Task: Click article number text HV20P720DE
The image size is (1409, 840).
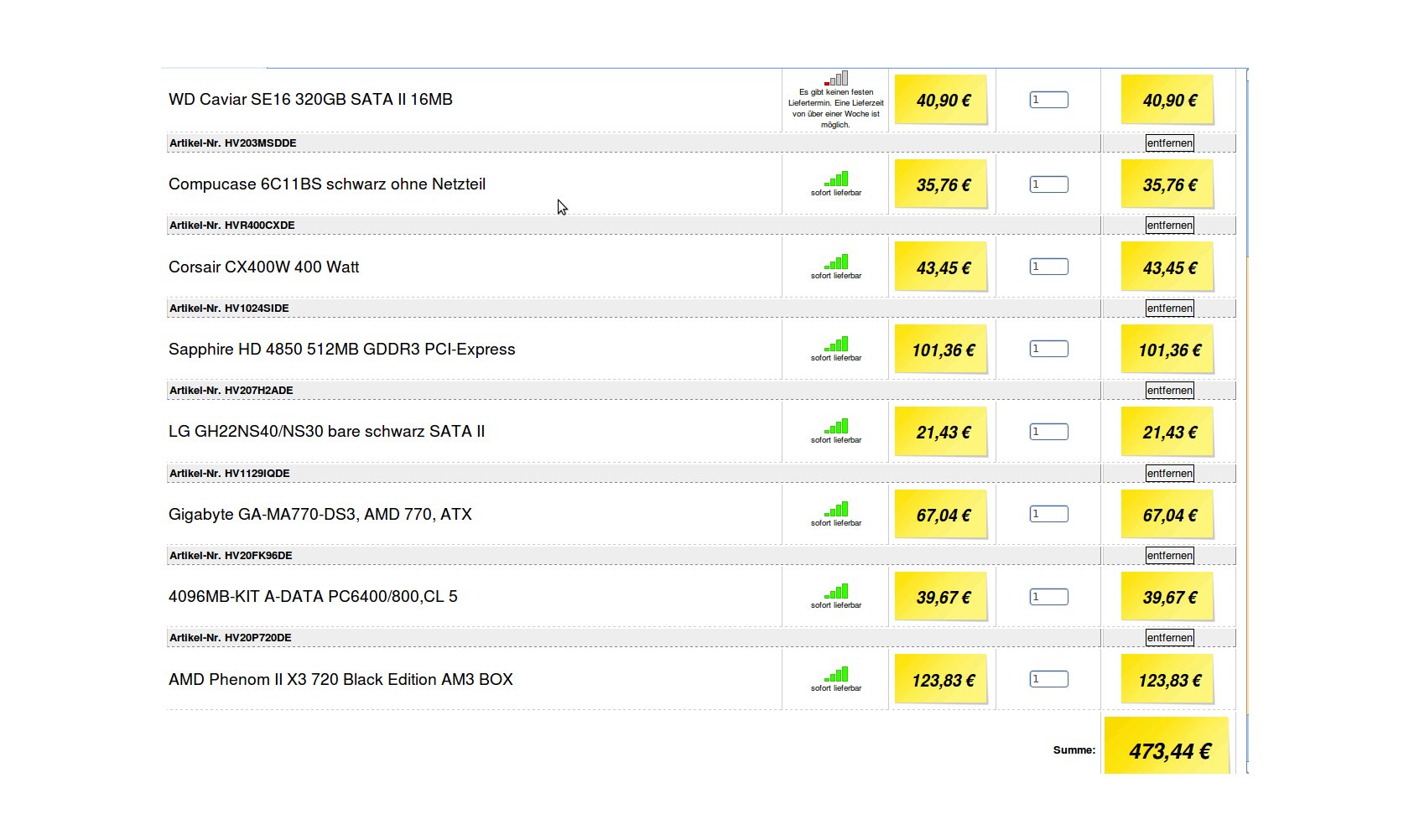Action: pos(258,638)
